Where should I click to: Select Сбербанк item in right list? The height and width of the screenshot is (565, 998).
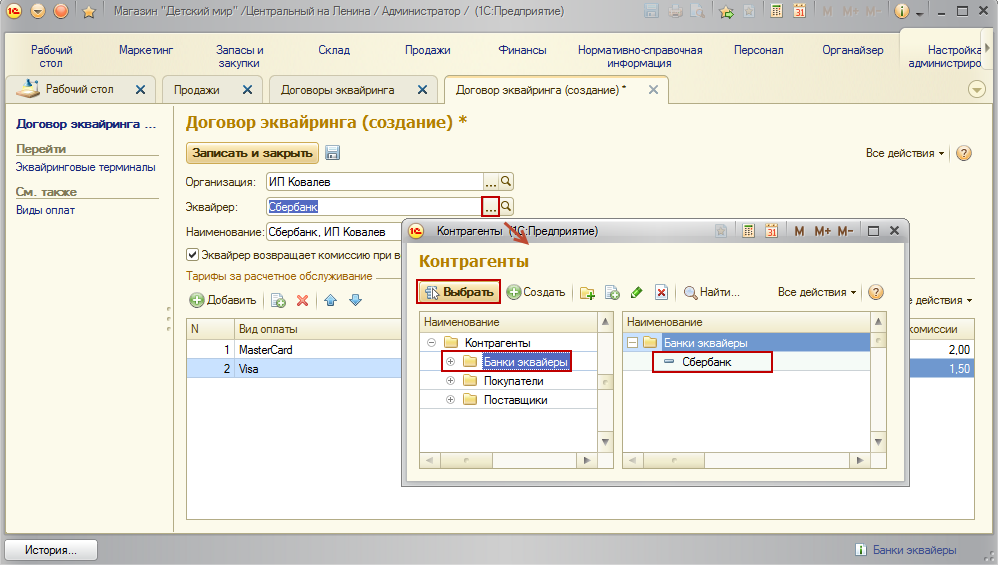706,361
